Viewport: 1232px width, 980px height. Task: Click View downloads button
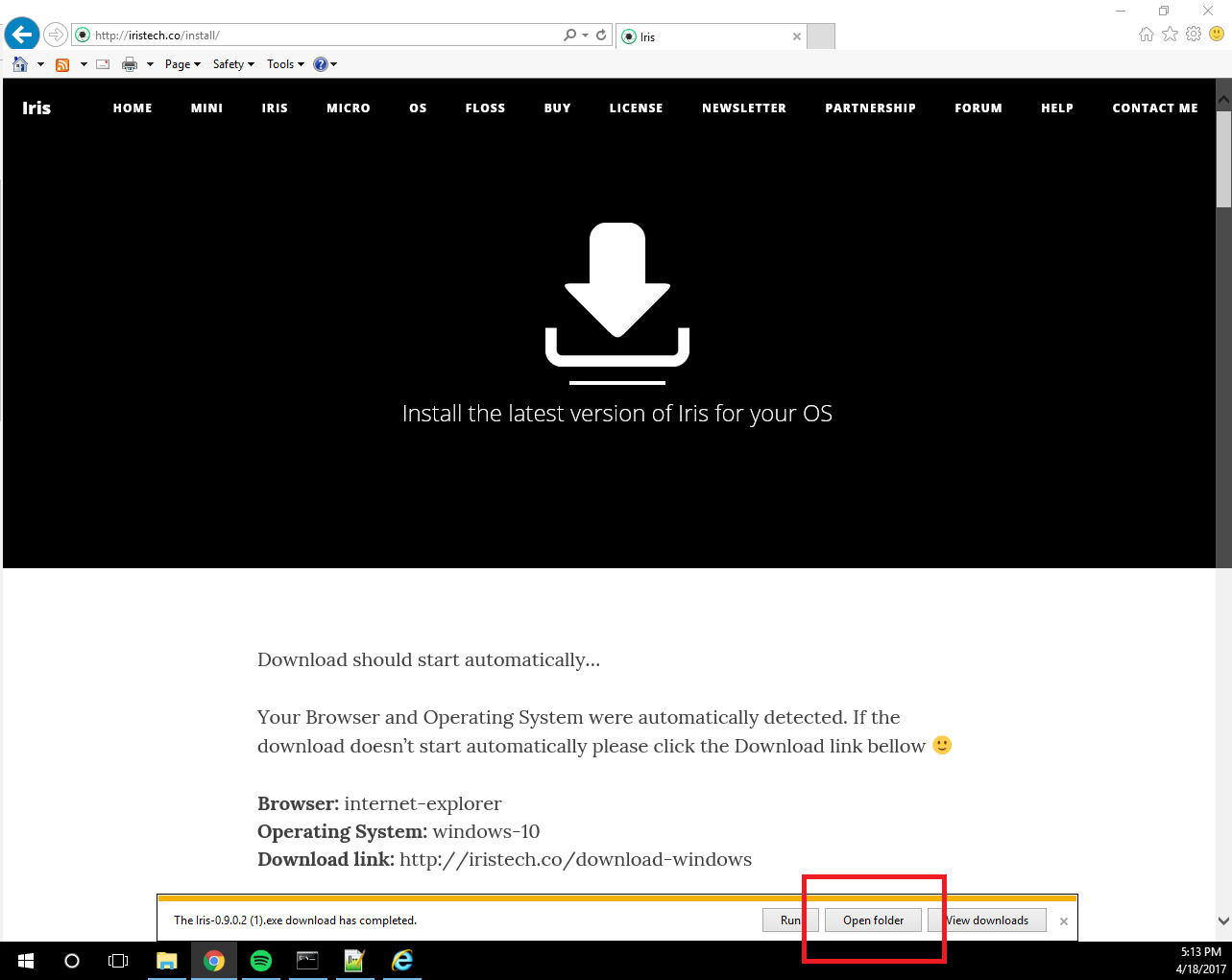click(987, 920)
